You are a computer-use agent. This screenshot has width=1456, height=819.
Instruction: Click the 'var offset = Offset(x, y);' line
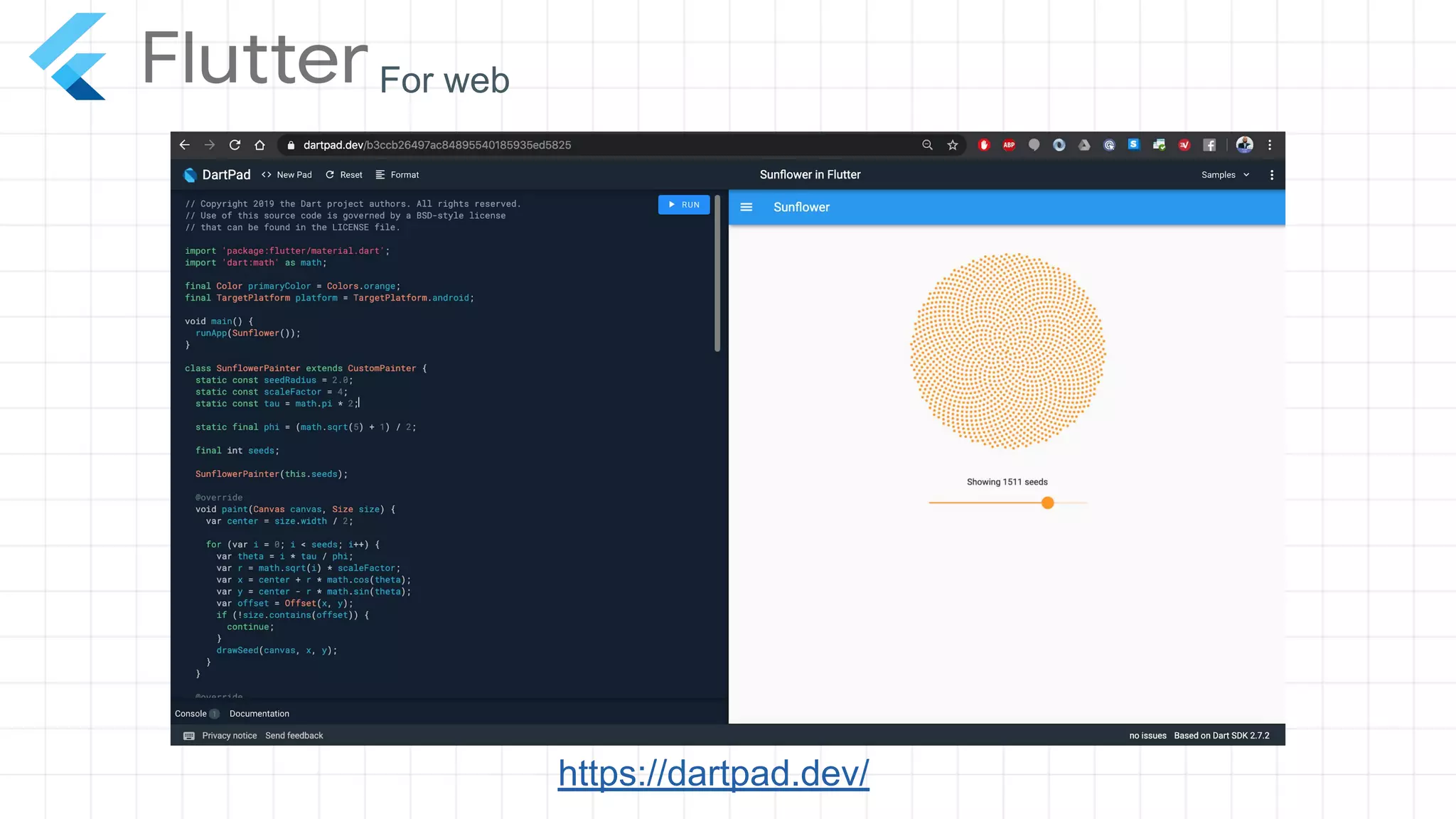click(x=284, y=604)
